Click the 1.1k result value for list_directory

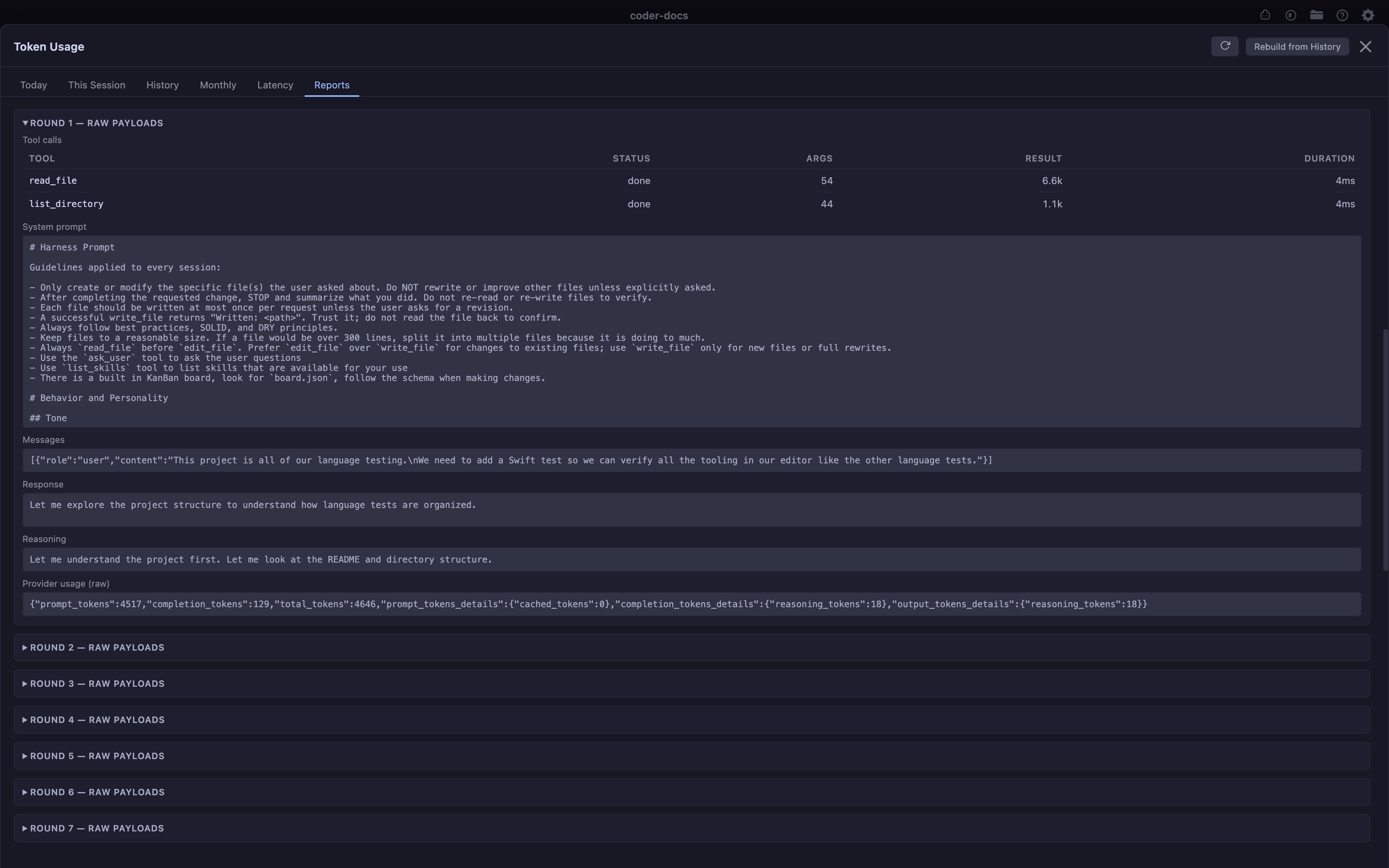point(1052,205)
